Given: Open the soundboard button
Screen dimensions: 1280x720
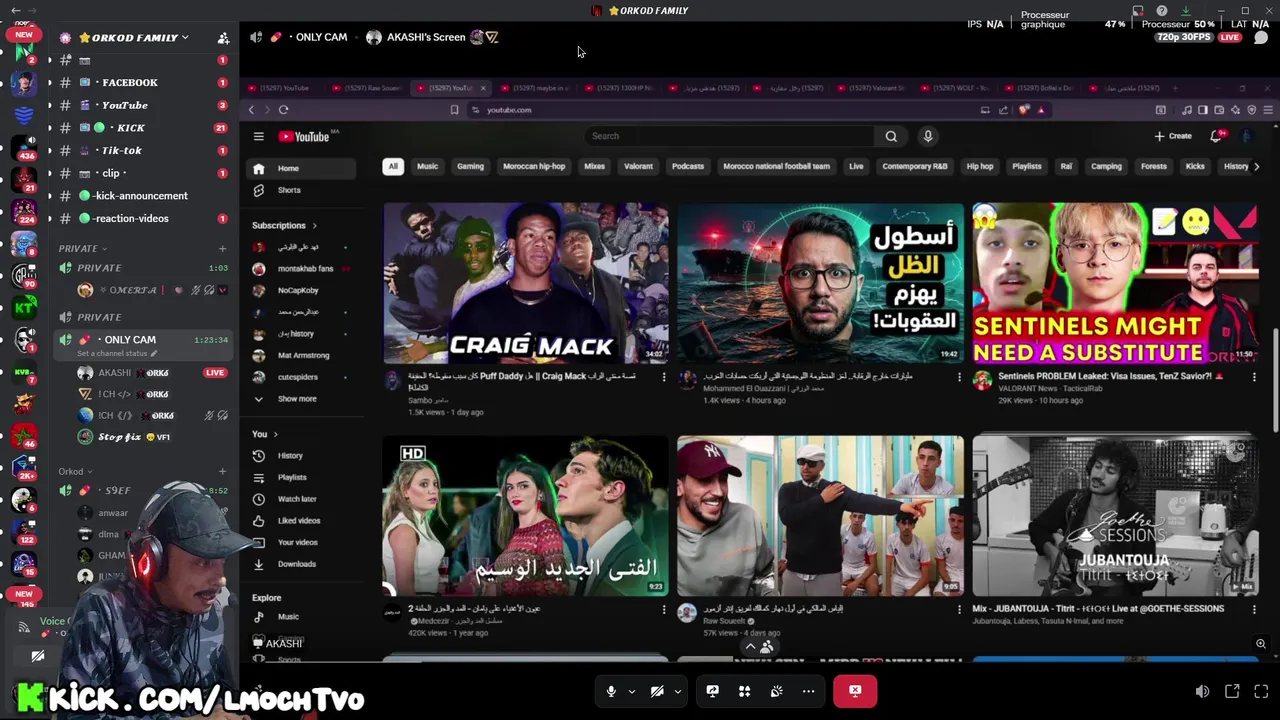Looking at the screenshot, I should pos(776,691).
